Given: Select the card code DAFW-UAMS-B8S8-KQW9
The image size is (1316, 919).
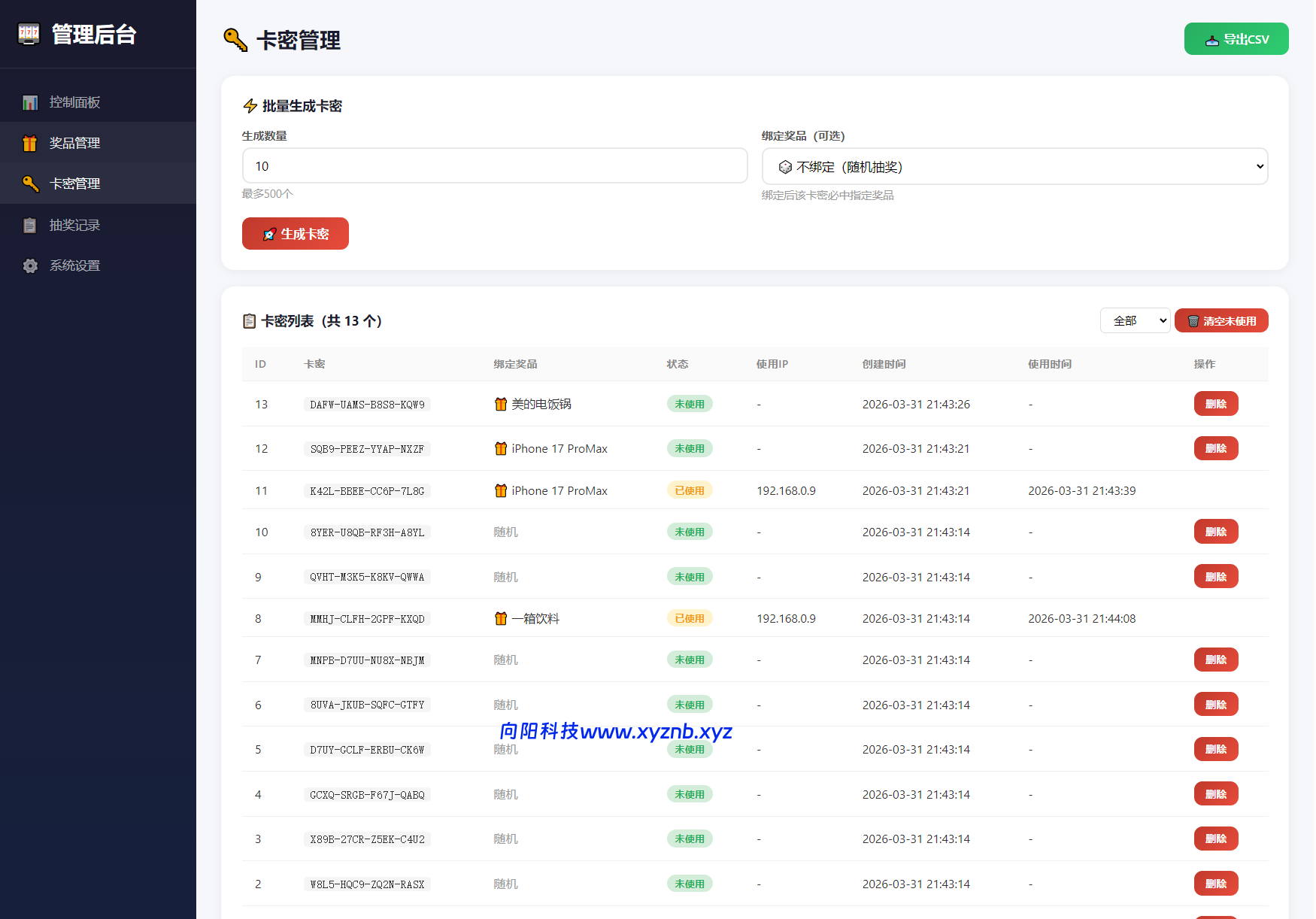Looking at the screenshot, I should [x=367, y=404].
